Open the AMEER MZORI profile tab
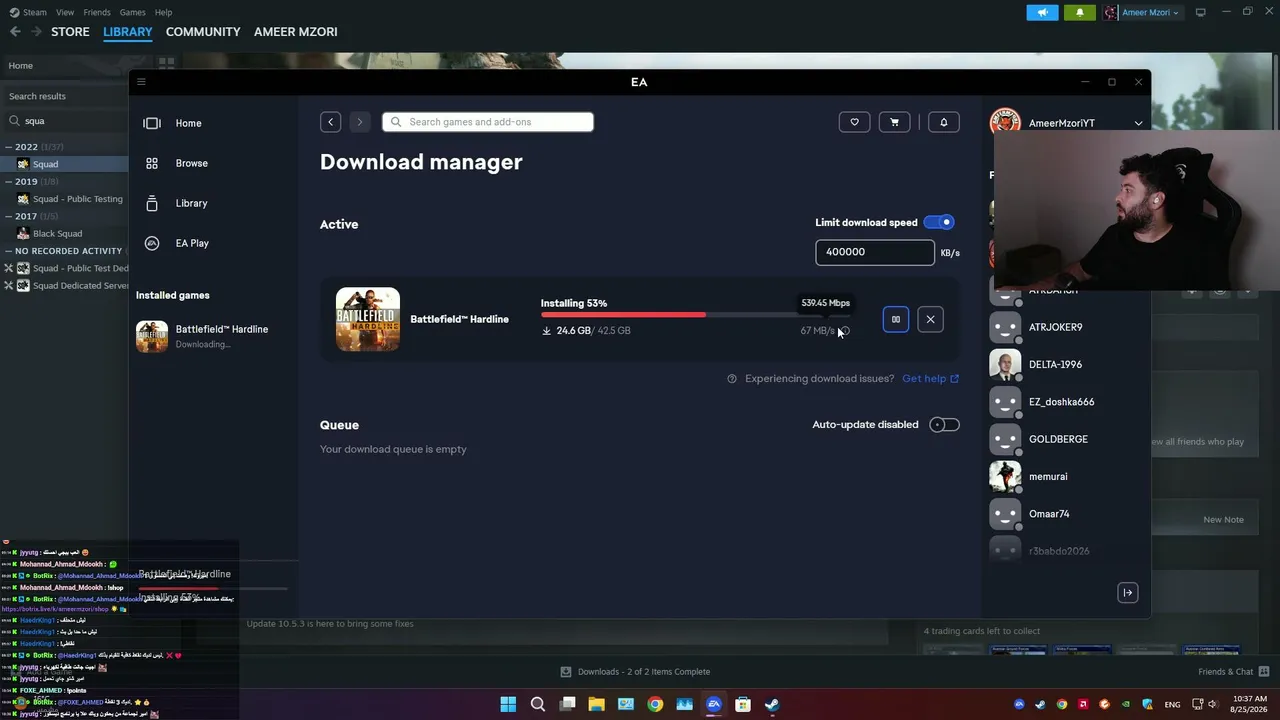The height and width of the screenshot is (720, 1280). pos(296,32)
